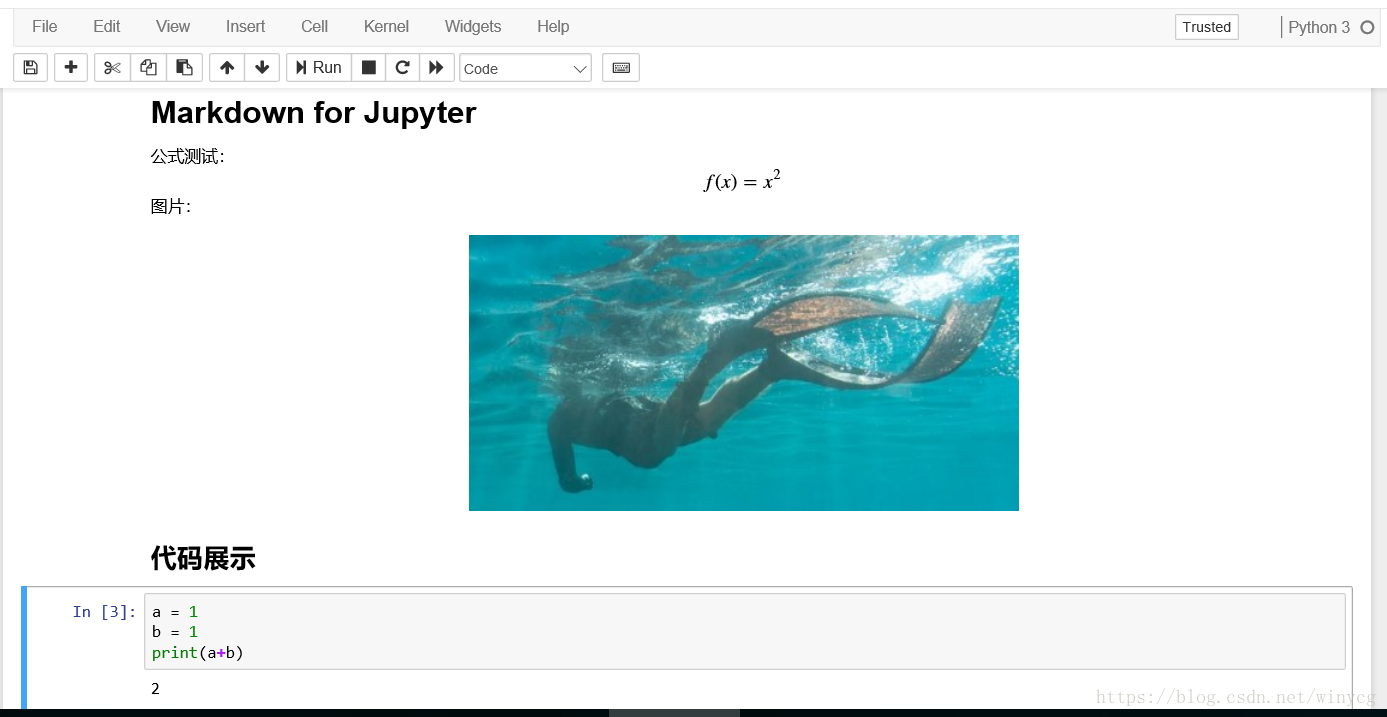
Task: Click the Trusted notebook button
Action: [1206, 27]
